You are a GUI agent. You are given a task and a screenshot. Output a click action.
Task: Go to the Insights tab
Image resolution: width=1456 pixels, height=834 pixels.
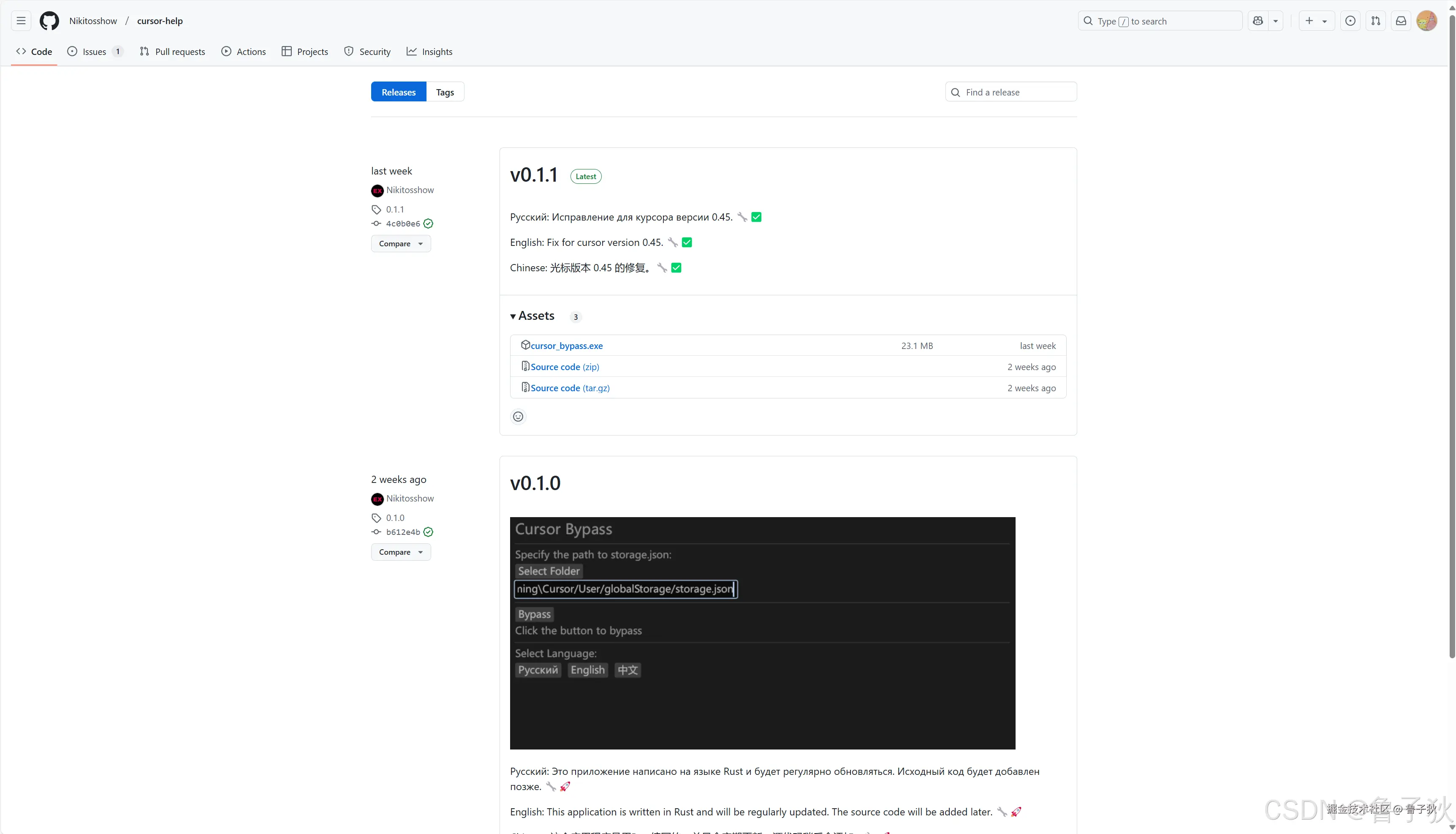pos(429,52)
